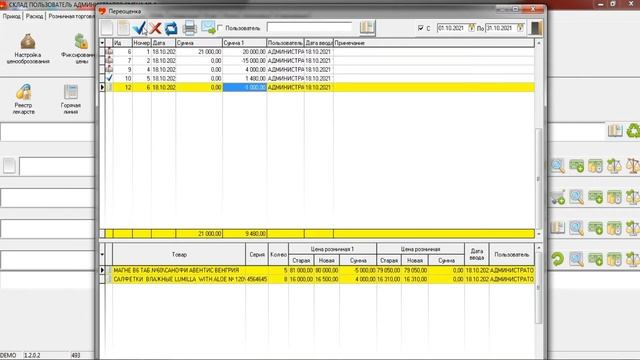Toggle the Пользователь filter checkbox
640x360 pixels.
click(220, 28)
